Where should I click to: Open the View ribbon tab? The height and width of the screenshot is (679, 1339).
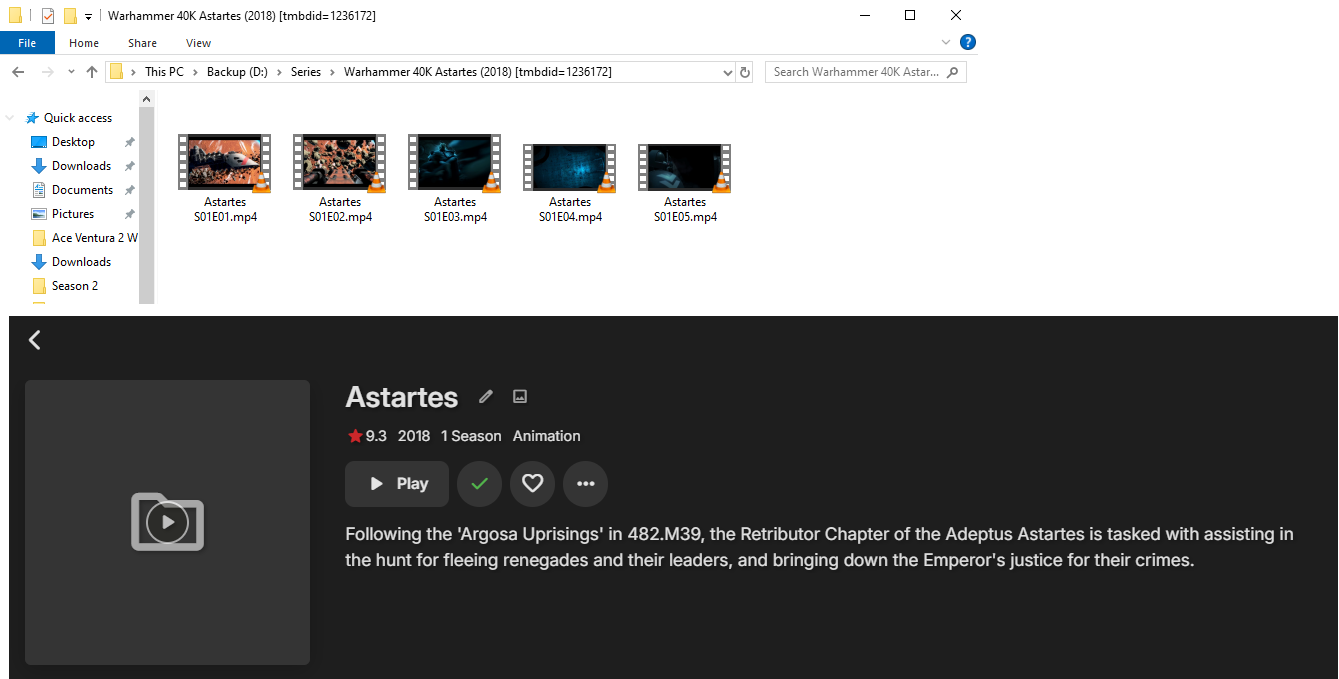point(198,43)
